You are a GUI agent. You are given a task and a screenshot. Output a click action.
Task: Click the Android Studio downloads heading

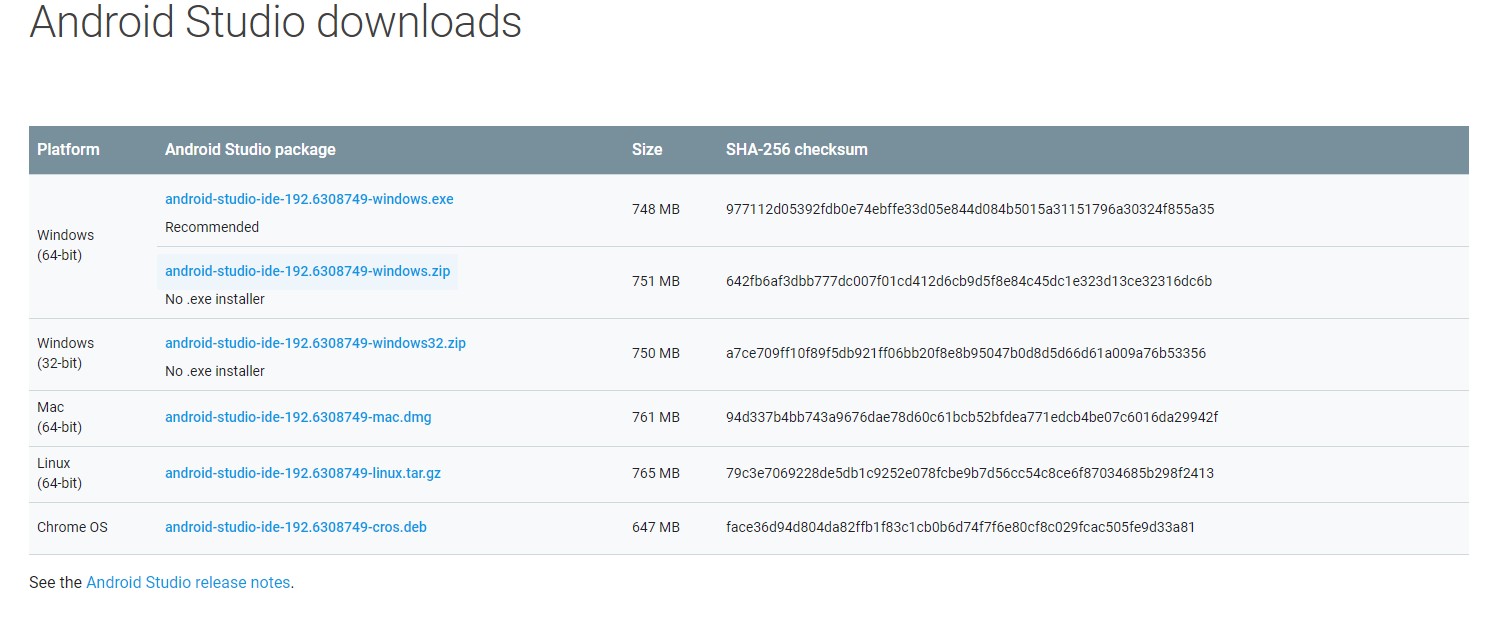click(x=275, y=21)
